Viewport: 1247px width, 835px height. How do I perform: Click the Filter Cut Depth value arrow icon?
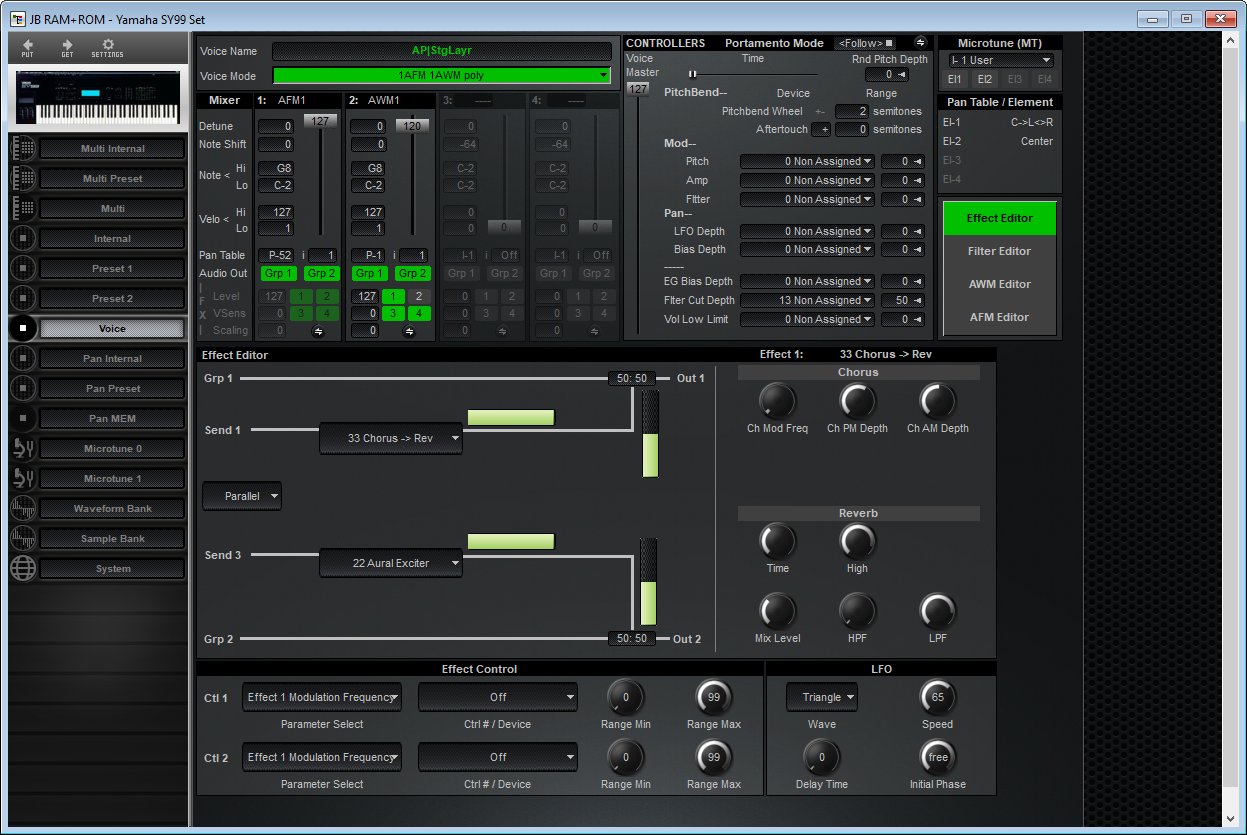point(917,301)
